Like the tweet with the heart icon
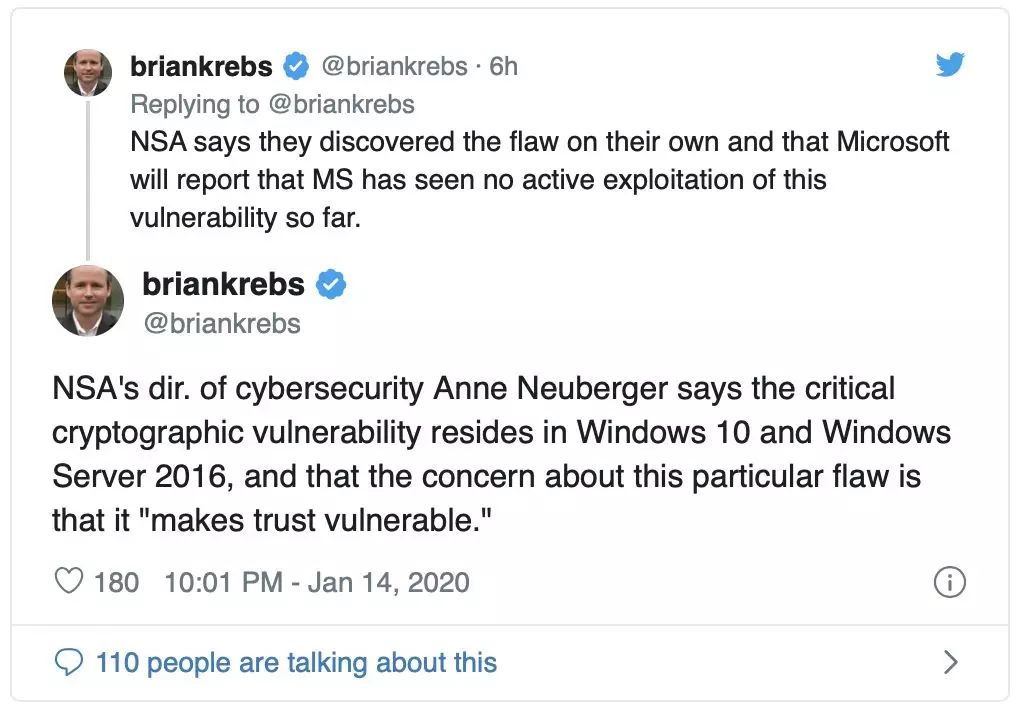Viewport: 1020px width, 714px height. 68,581
